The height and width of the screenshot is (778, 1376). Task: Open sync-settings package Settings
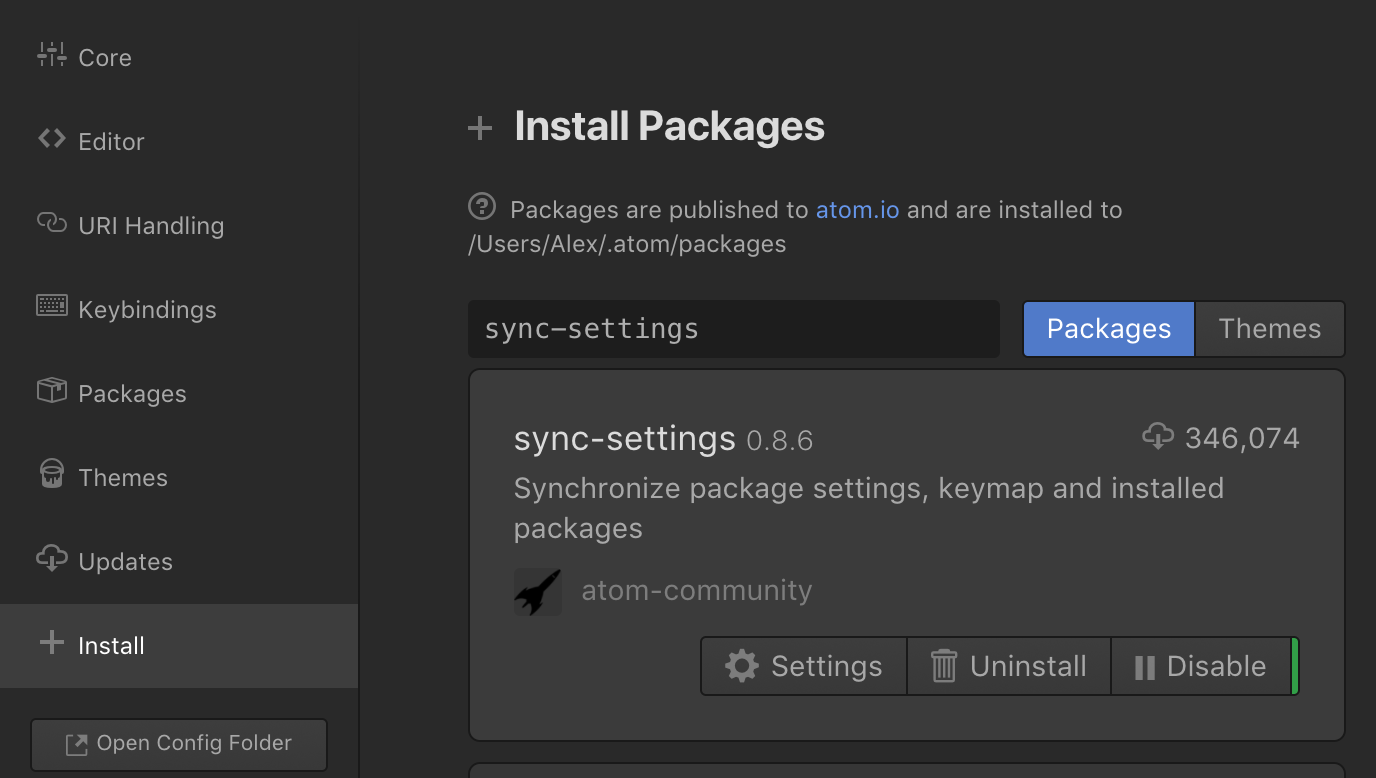click(804, 666)
